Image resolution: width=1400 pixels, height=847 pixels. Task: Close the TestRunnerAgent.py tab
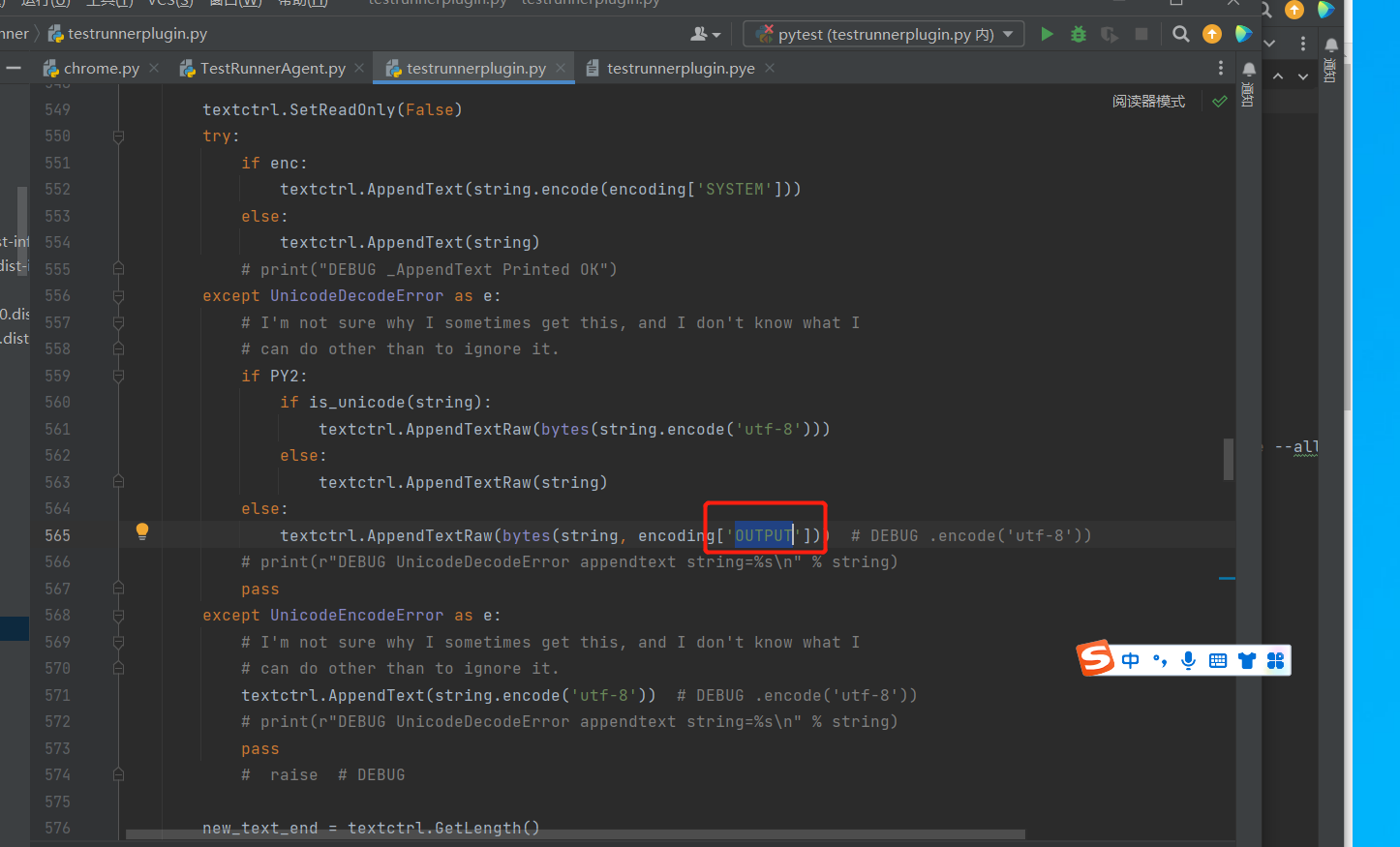[x=359, y=68]
